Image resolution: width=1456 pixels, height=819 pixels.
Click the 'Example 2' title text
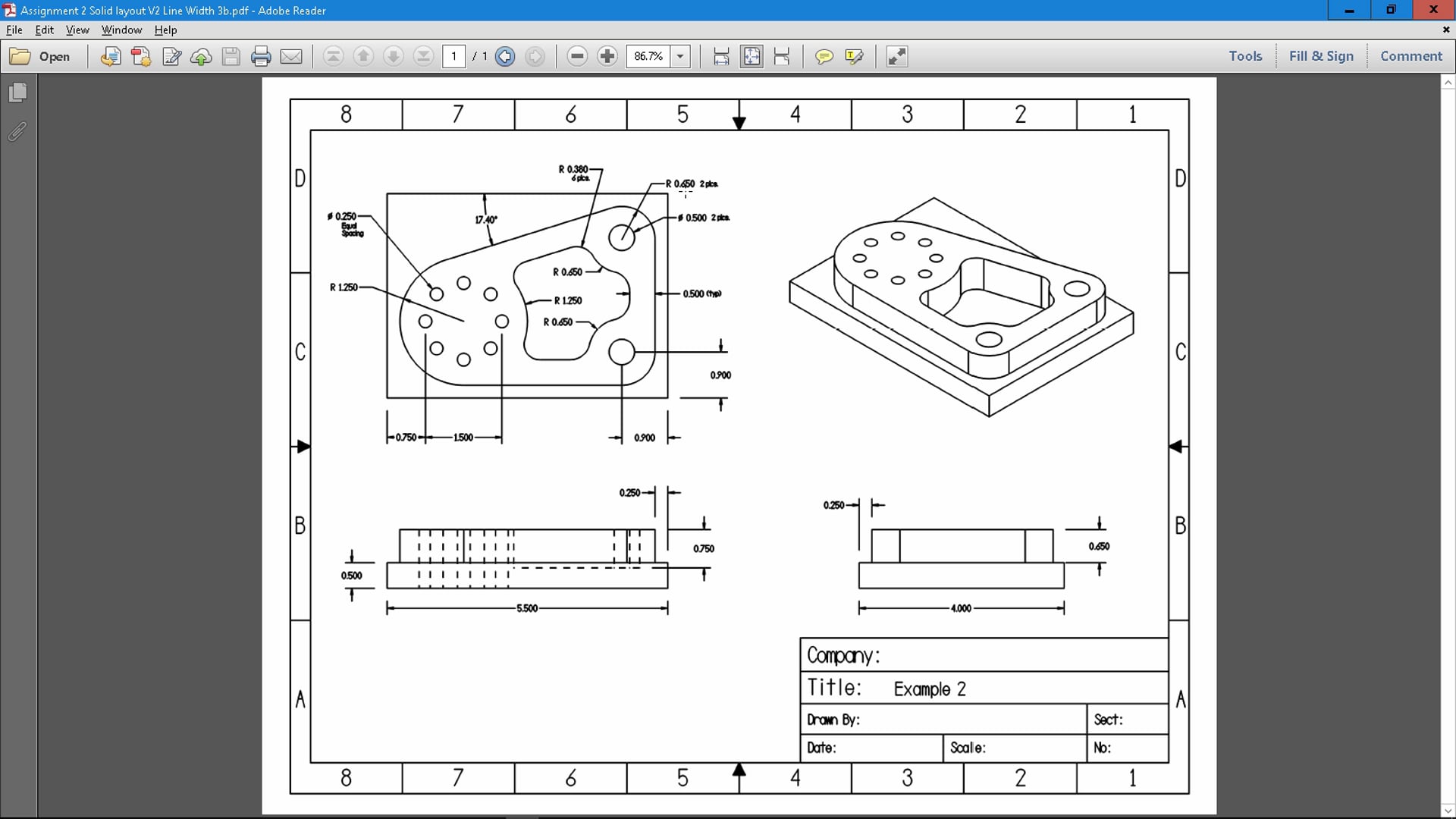930,689
